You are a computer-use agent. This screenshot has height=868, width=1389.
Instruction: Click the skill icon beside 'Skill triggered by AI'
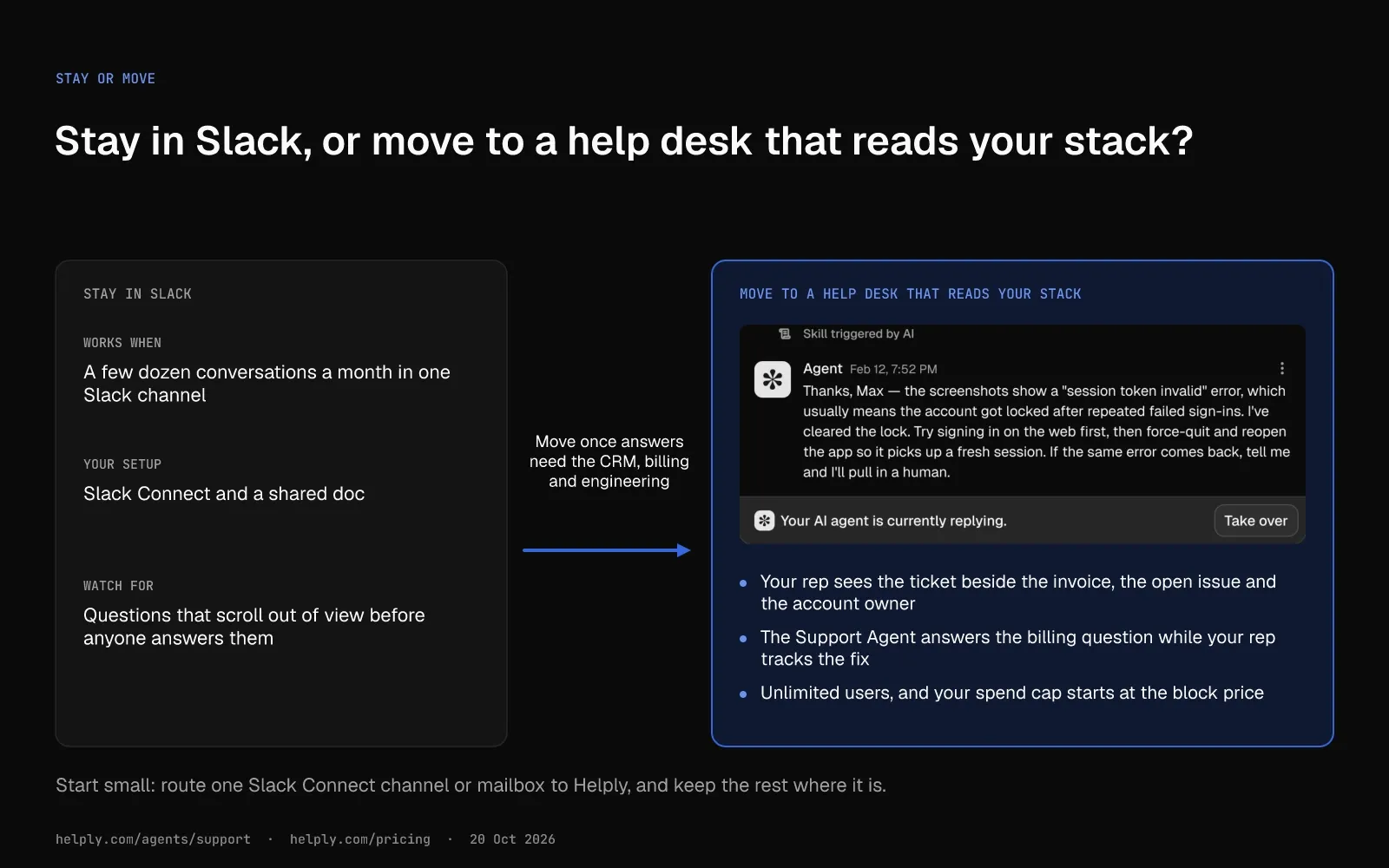[x=785, y=333]
